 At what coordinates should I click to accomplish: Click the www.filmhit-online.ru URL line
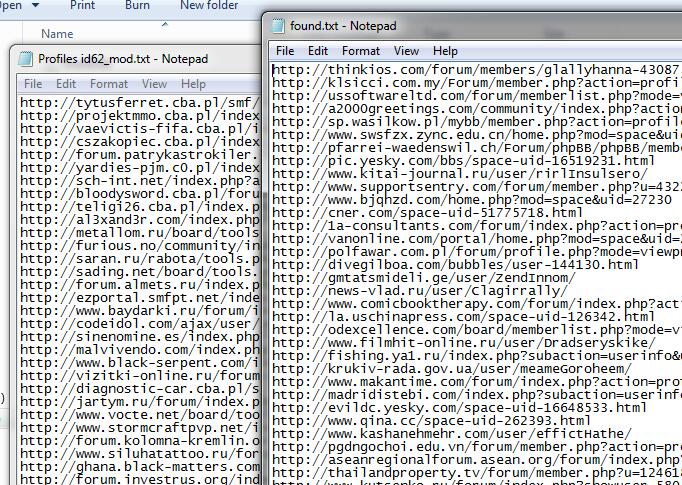pos(464,343)
